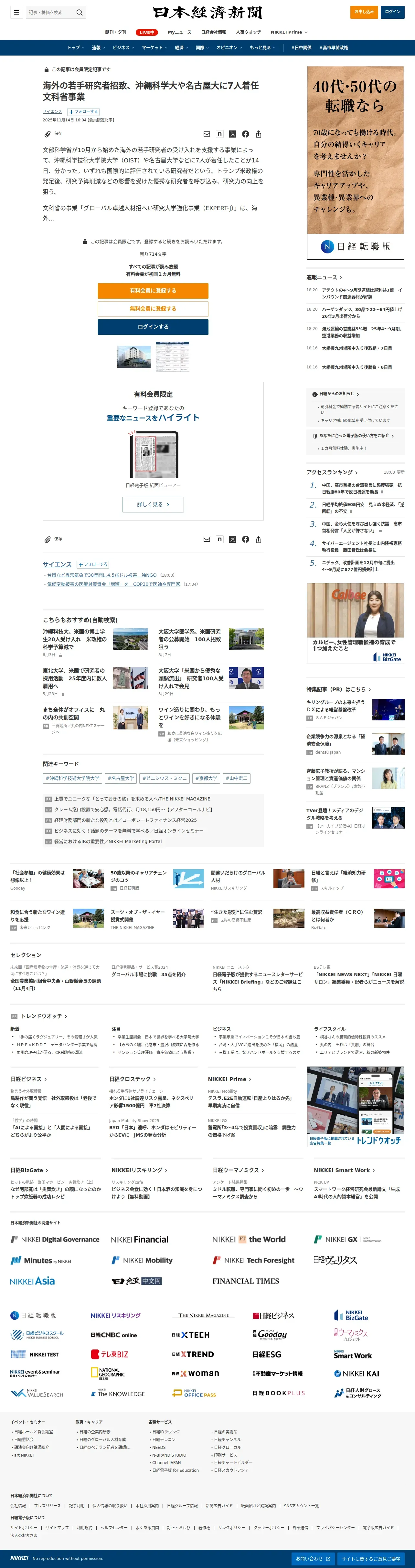The image size is (415, 1568).
Task: Open the NIKKEI Tech Foresight logo
Action: (x=253, y=1260)
